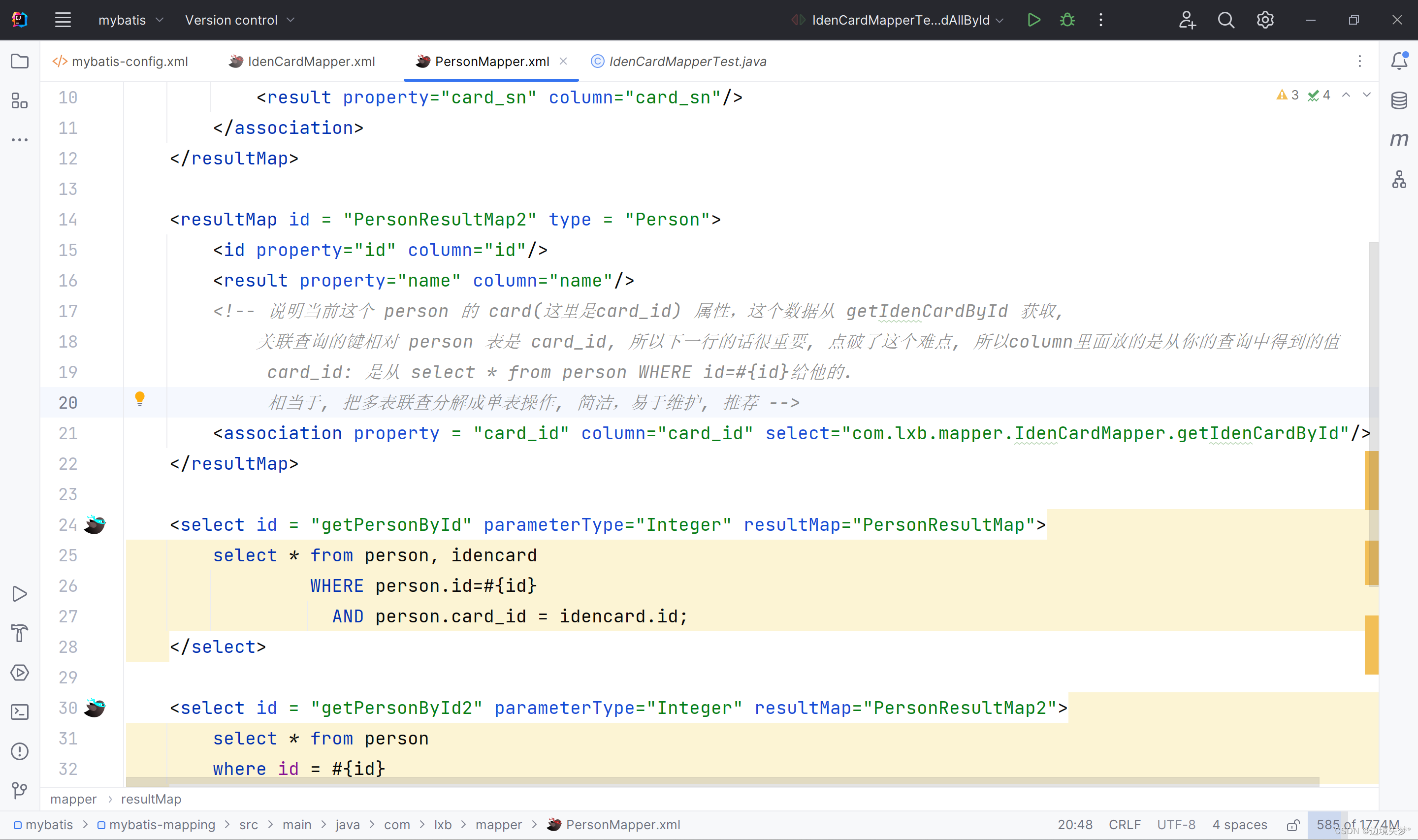Run the current configuration
The image size is (1418, 840).
coord(1033,20)
